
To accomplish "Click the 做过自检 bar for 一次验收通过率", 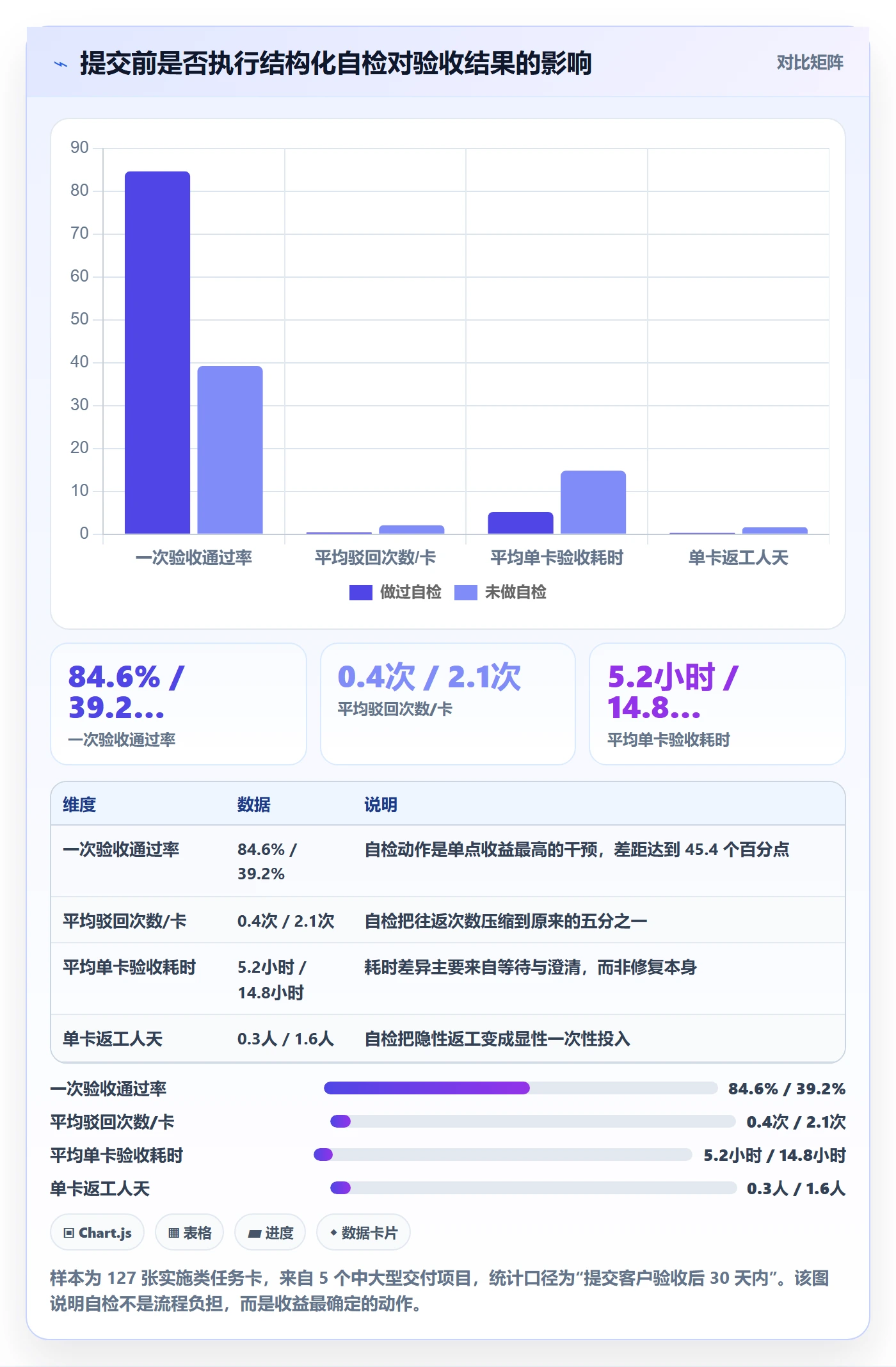I will 157,352.
